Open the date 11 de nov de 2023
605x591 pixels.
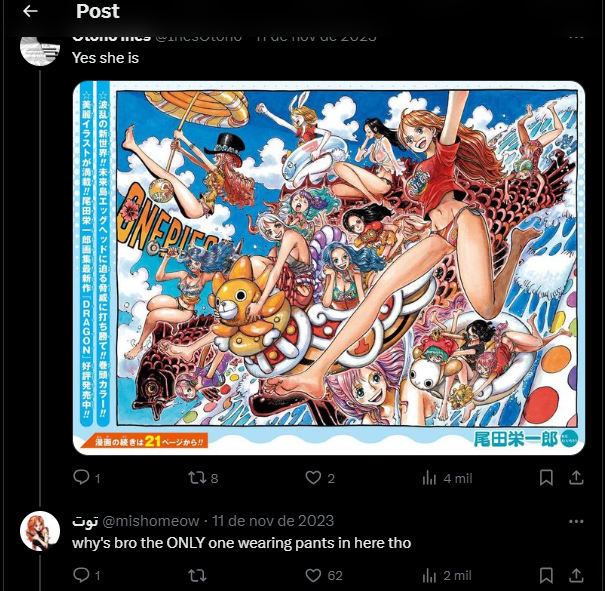pos(273,521)
